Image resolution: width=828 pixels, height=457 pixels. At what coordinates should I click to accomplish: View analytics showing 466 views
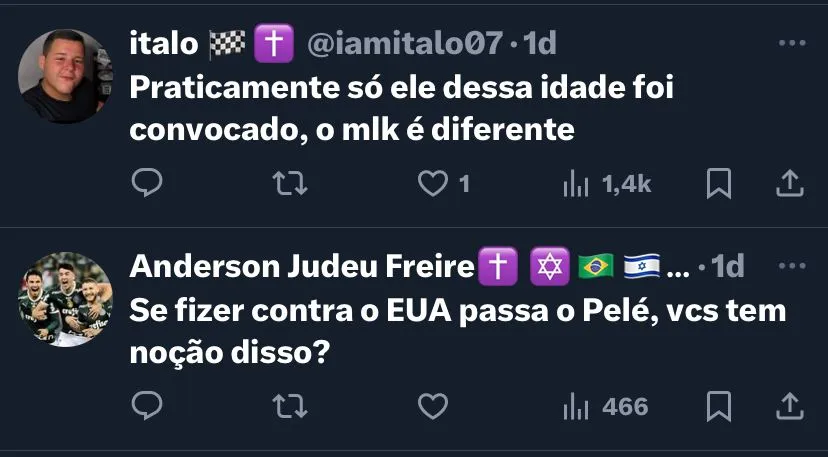coord(606,406)
